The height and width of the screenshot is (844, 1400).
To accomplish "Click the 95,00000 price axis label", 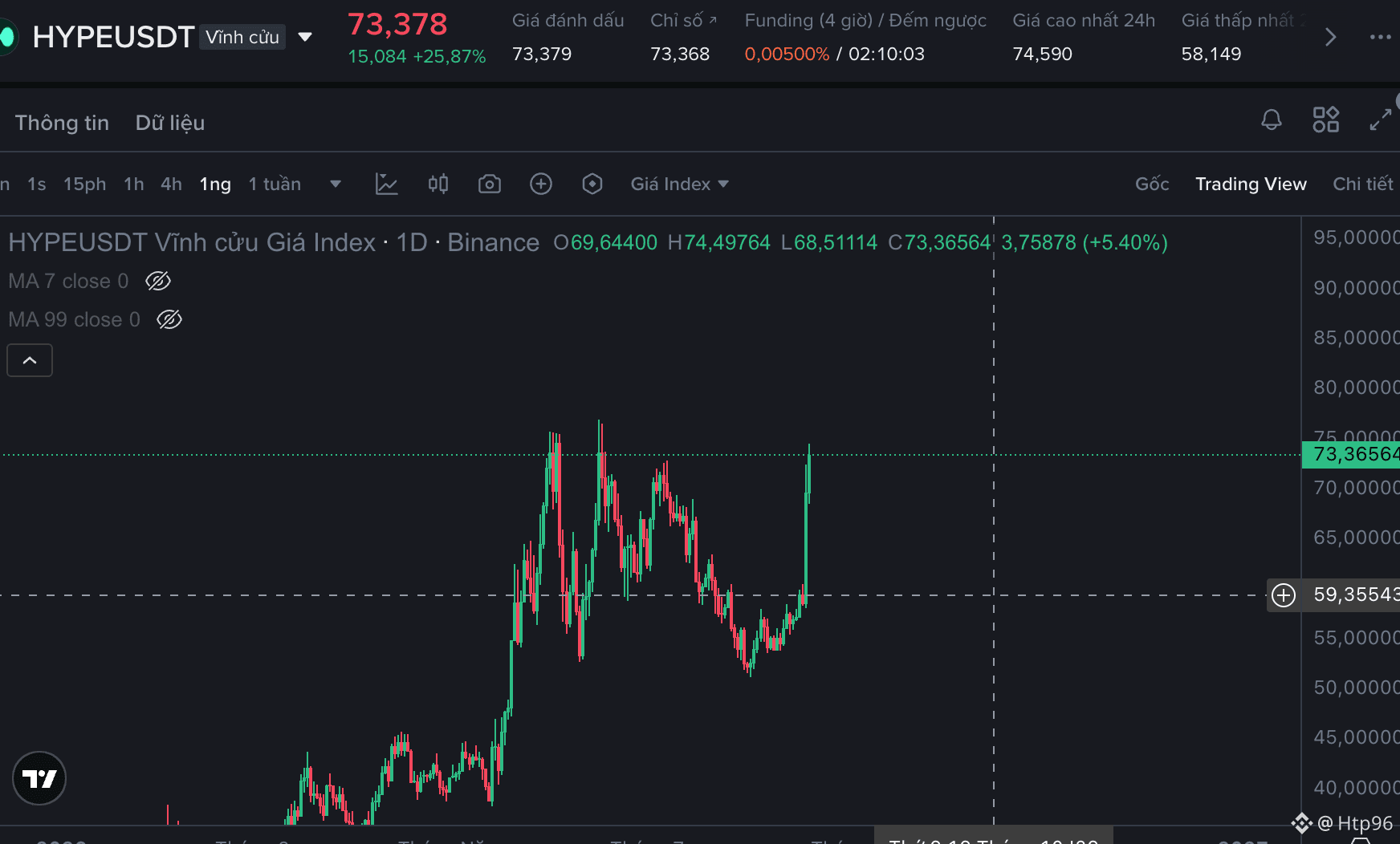I will pyautogui.click(x=1356, y=237).
